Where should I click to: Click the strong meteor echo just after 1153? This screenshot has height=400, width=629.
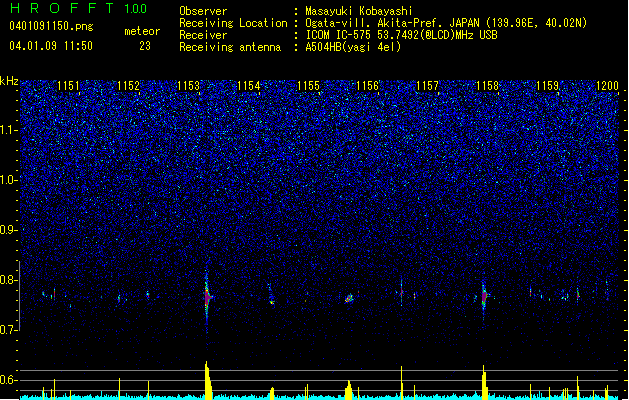[207, 297]
